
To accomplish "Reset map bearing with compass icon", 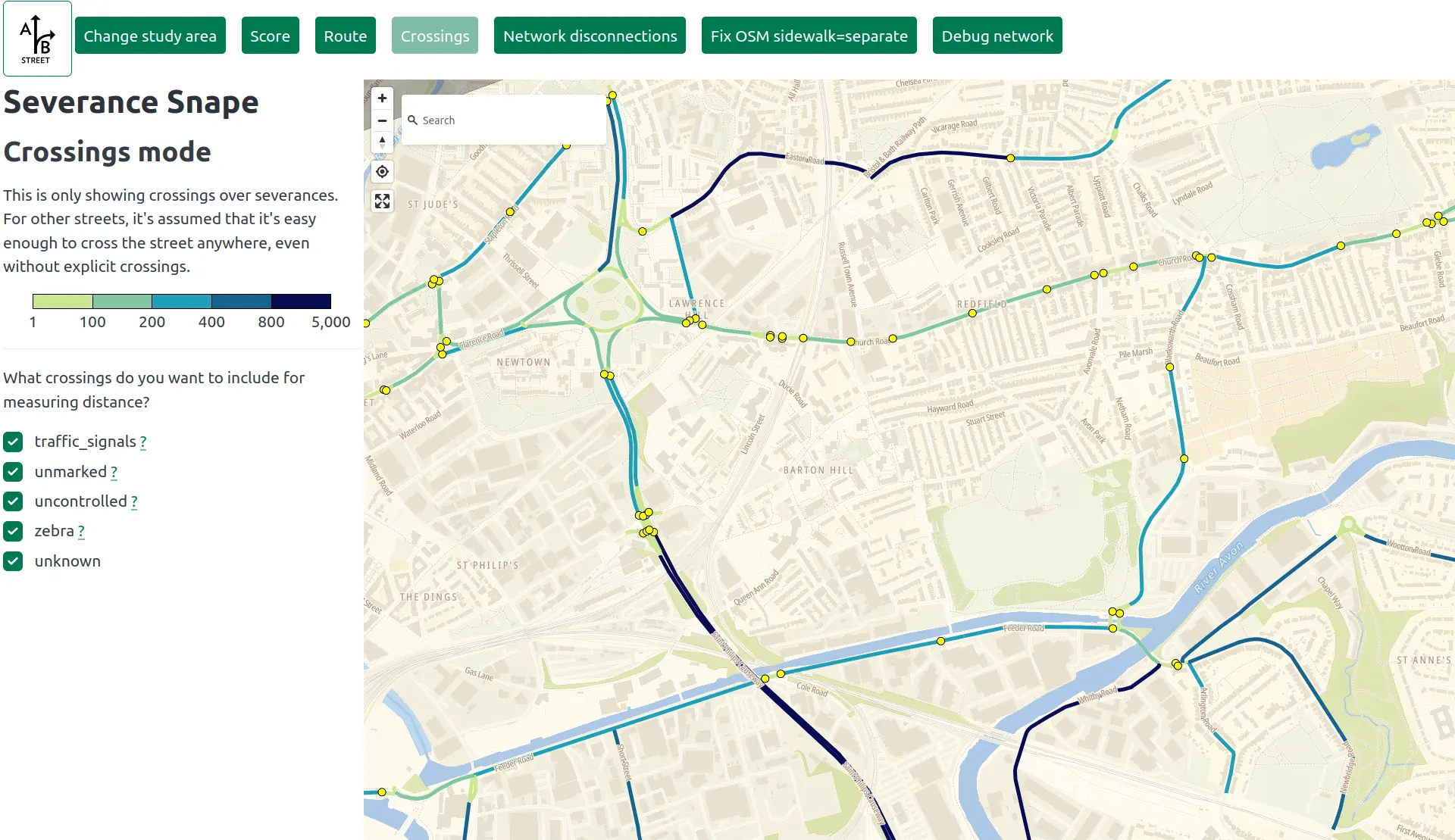I will click(x=383, y=142).
